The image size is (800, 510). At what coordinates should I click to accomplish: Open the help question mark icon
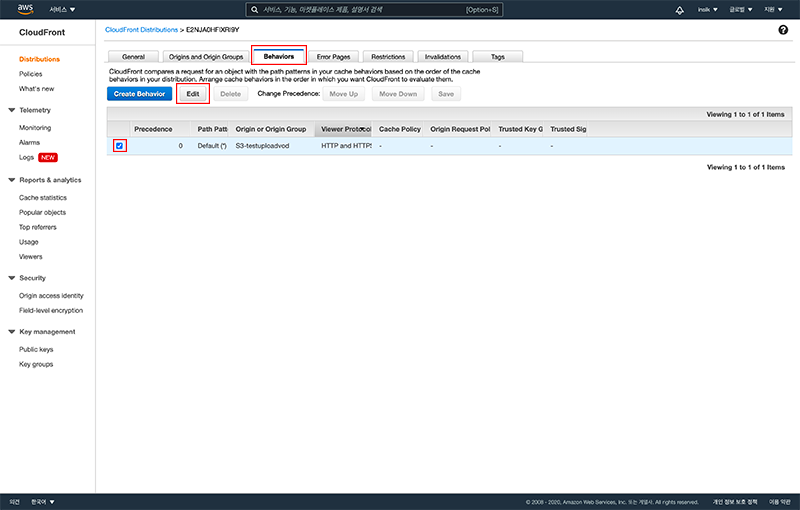point(783,30)
